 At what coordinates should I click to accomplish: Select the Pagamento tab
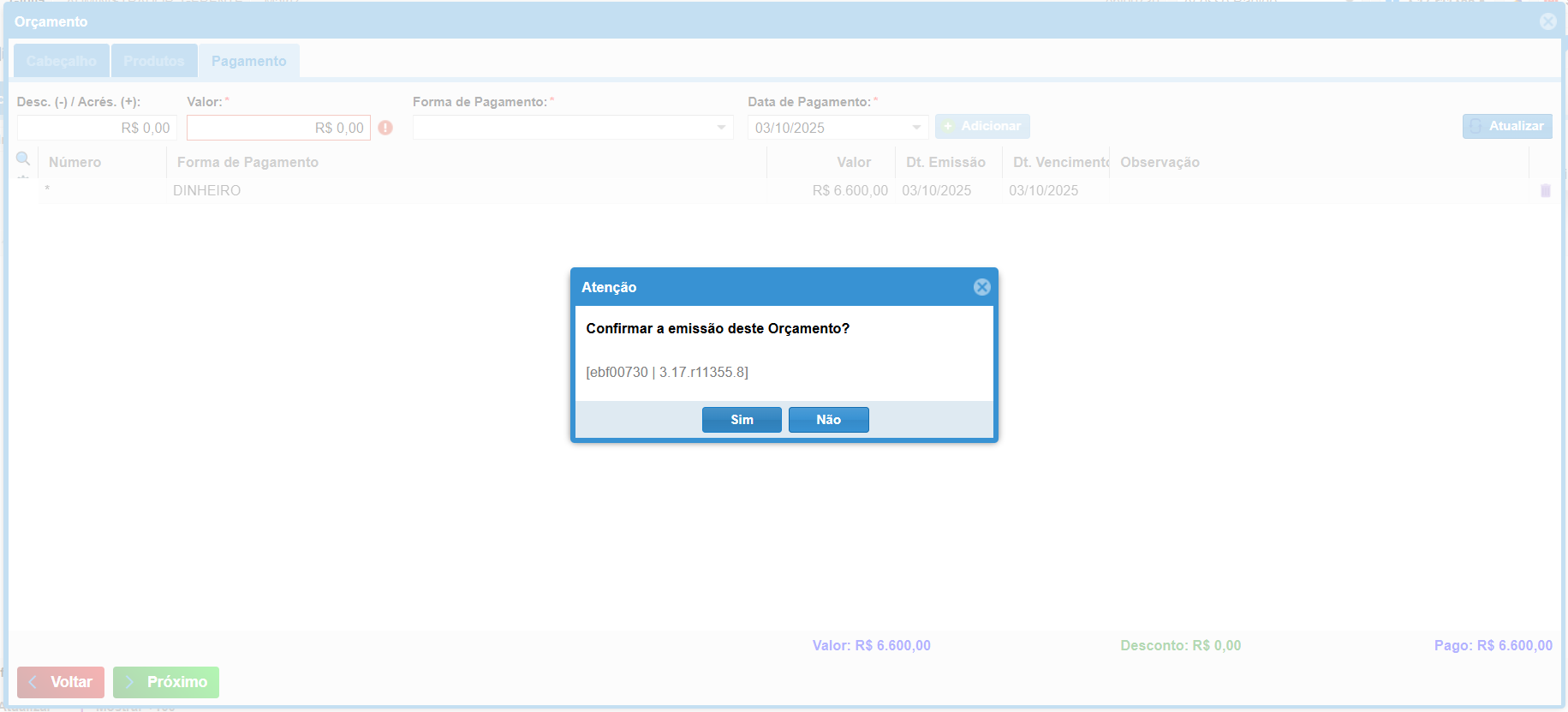(x=249, y=61)
